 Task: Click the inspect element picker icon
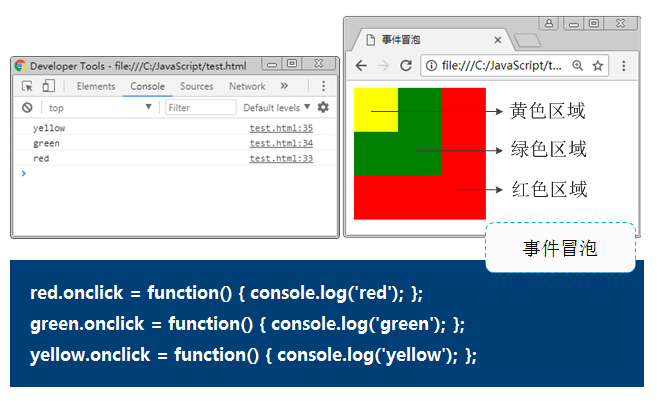tap(28, 86)
